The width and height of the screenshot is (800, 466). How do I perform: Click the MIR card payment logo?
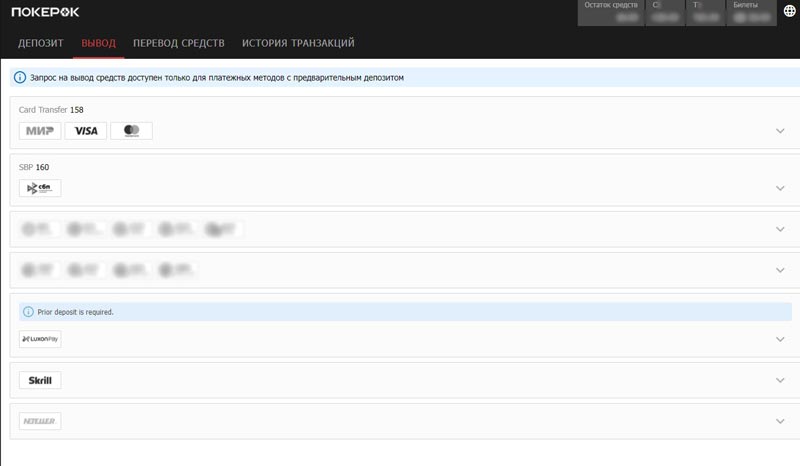pos(40,131)
